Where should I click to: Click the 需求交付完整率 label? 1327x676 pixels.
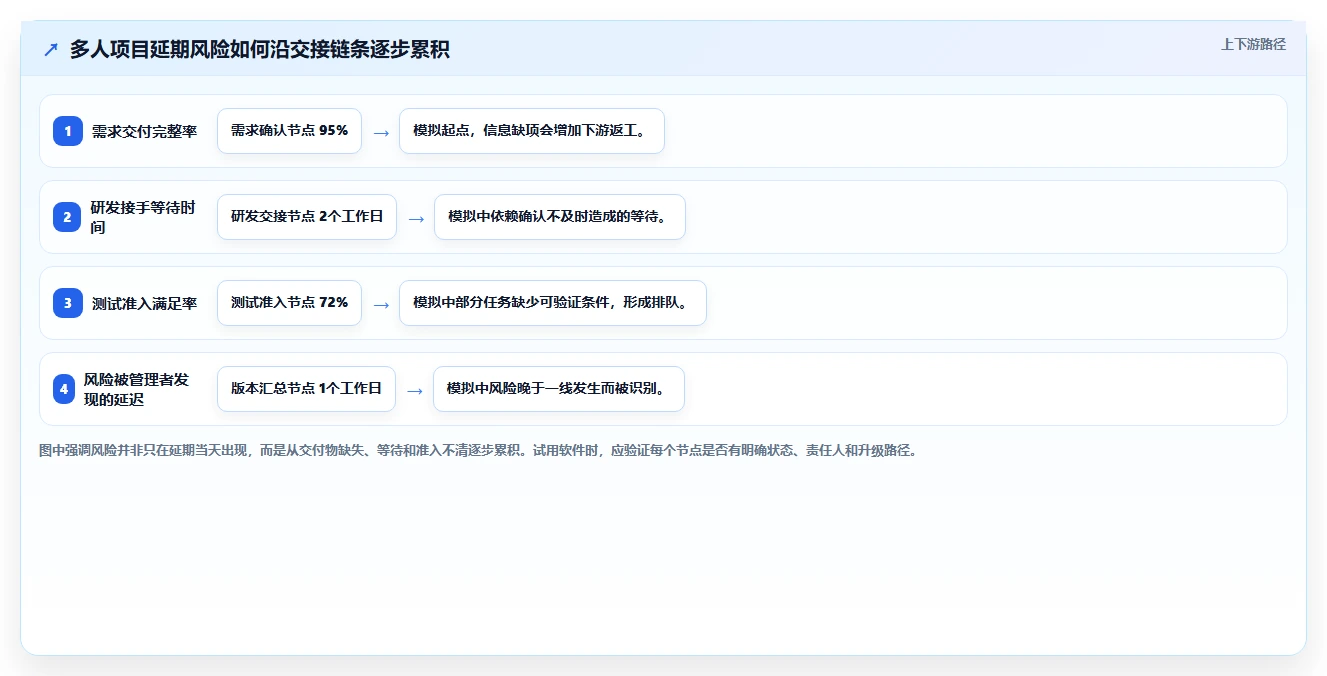pyautogui.click(x=145, y=131)
